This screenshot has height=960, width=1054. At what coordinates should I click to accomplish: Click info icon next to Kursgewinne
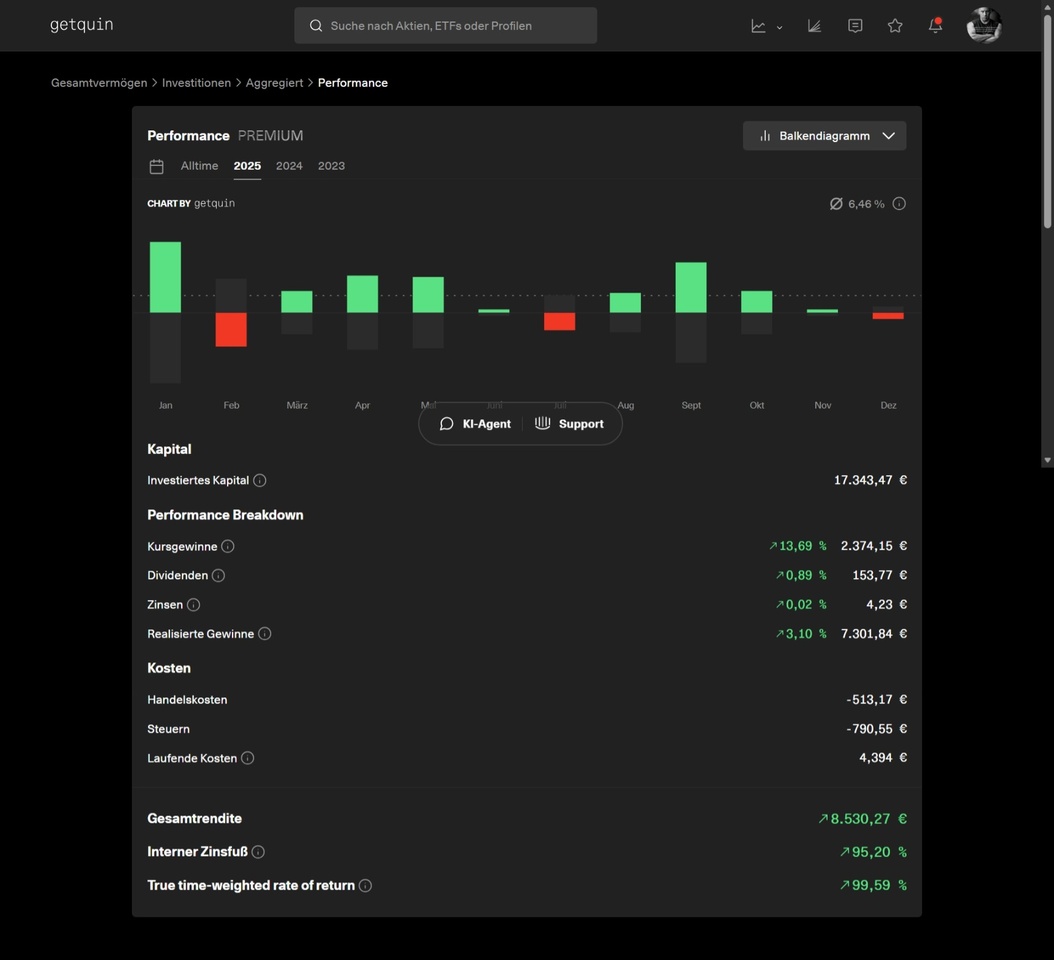228,546
